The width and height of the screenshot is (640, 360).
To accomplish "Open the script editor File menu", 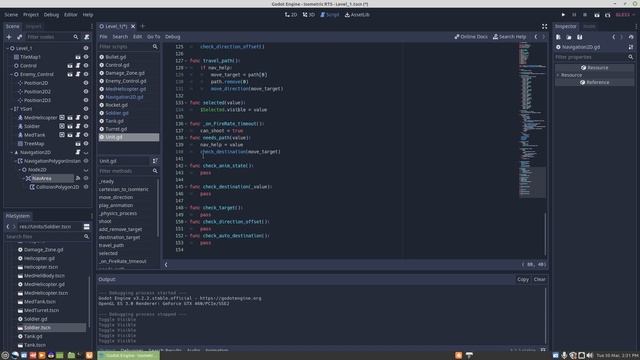I will (x=103, y=37).
